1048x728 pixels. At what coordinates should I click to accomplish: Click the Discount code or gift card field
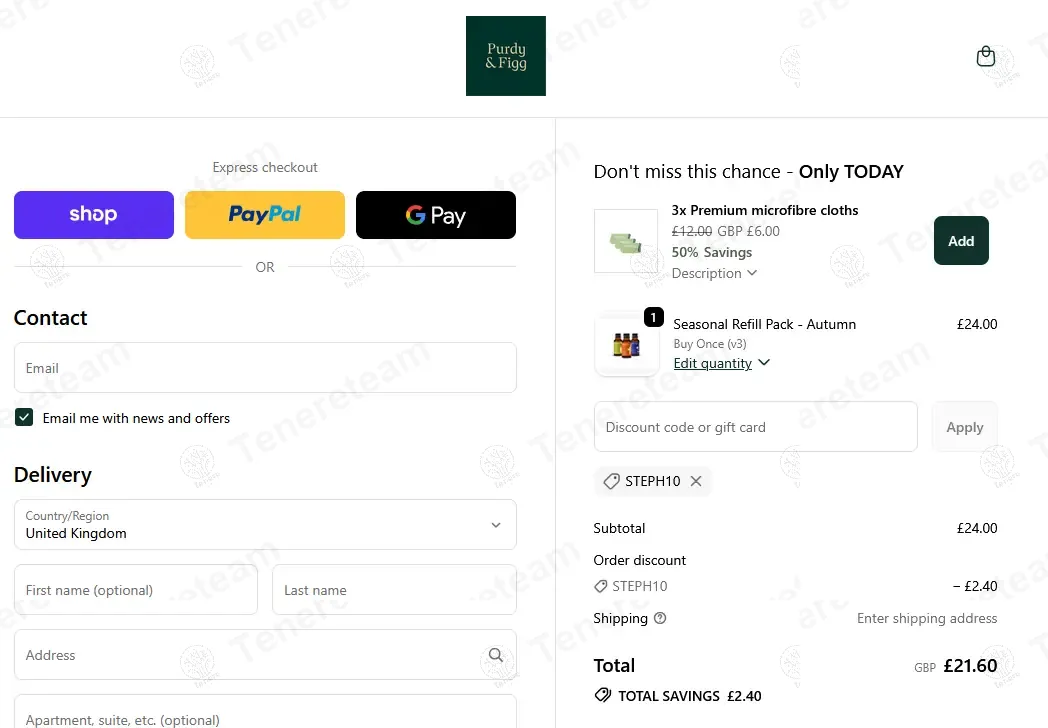click(x=755, y=427)
